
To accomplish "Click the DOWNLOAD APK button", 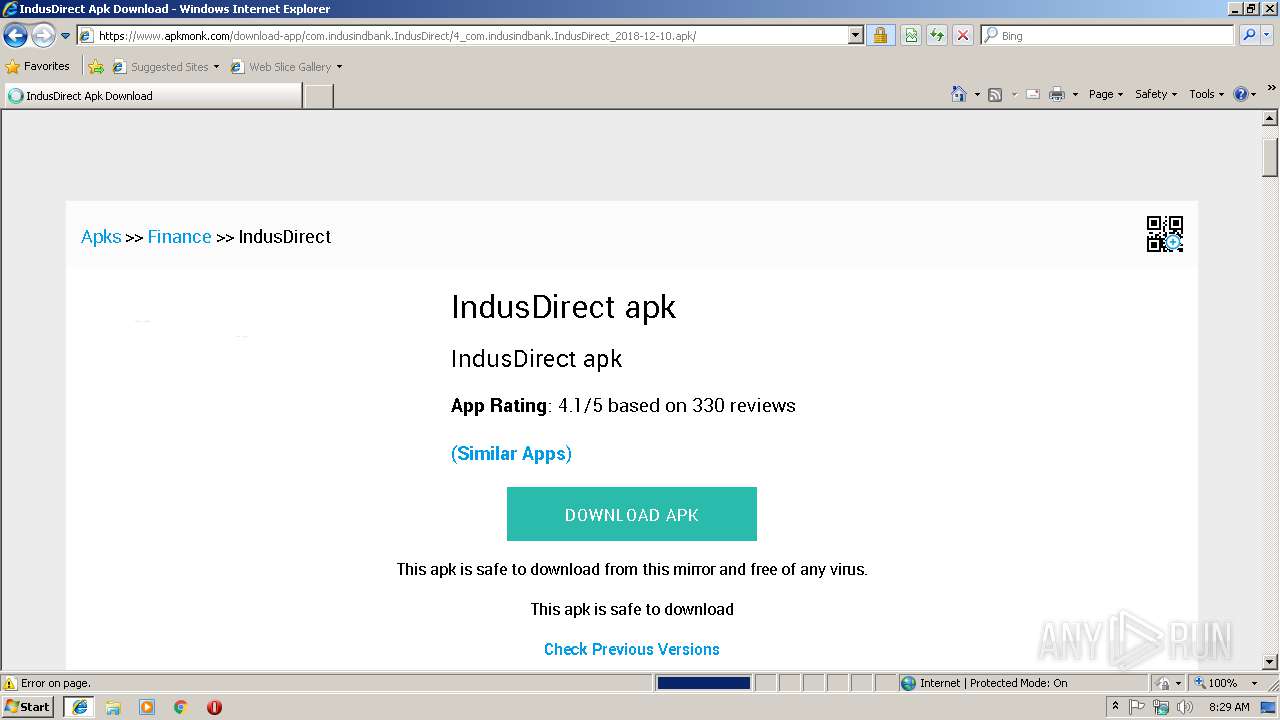I will point(632,514).
